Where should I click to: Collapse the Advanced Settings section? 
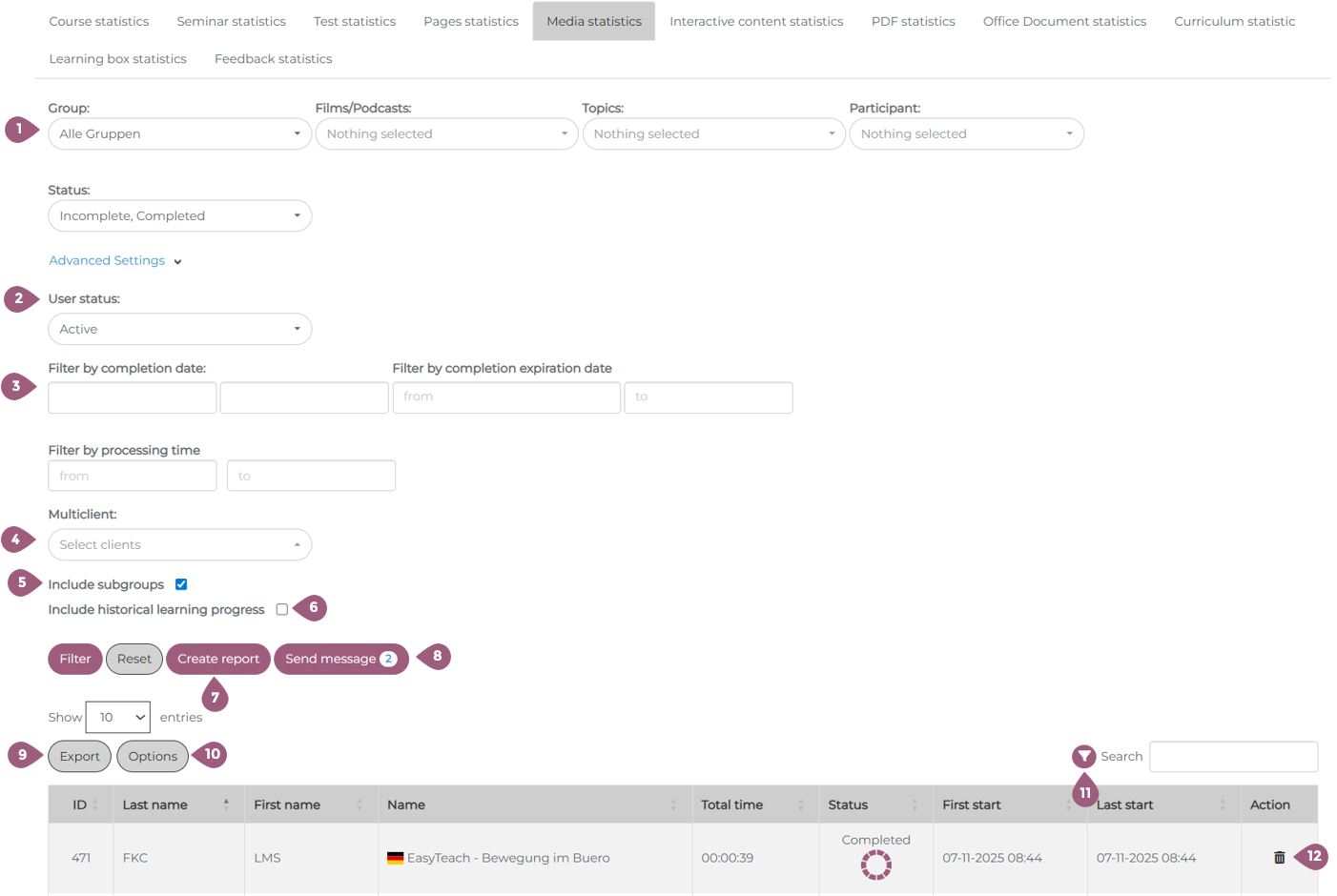tap(114, 261)
